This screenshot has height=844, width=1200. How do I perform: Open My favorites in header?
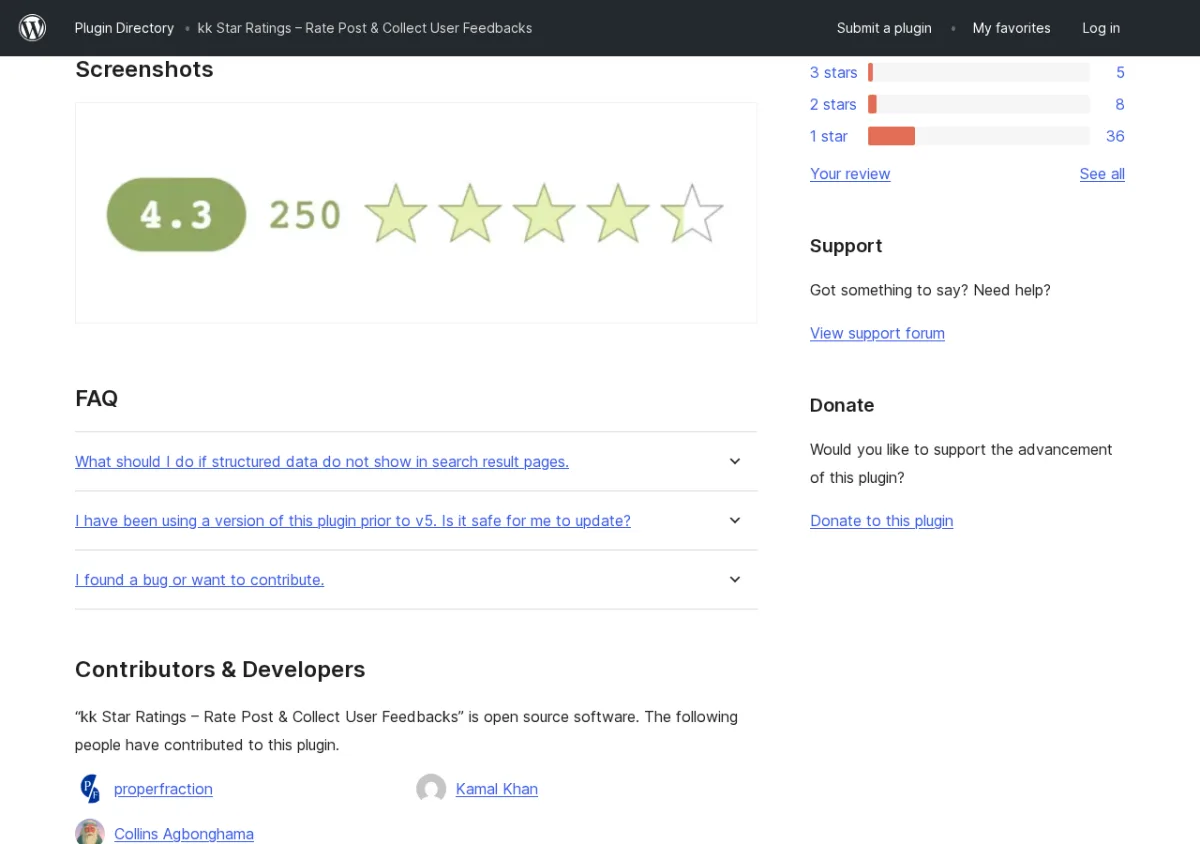coord(1012,28)
